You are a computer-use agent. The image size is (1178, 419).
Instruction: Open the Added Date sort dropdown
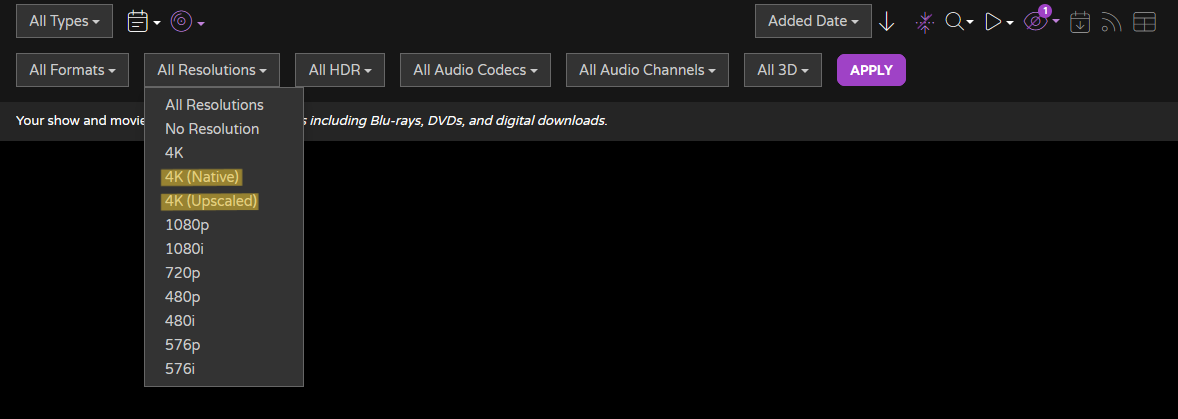(813, 21)
